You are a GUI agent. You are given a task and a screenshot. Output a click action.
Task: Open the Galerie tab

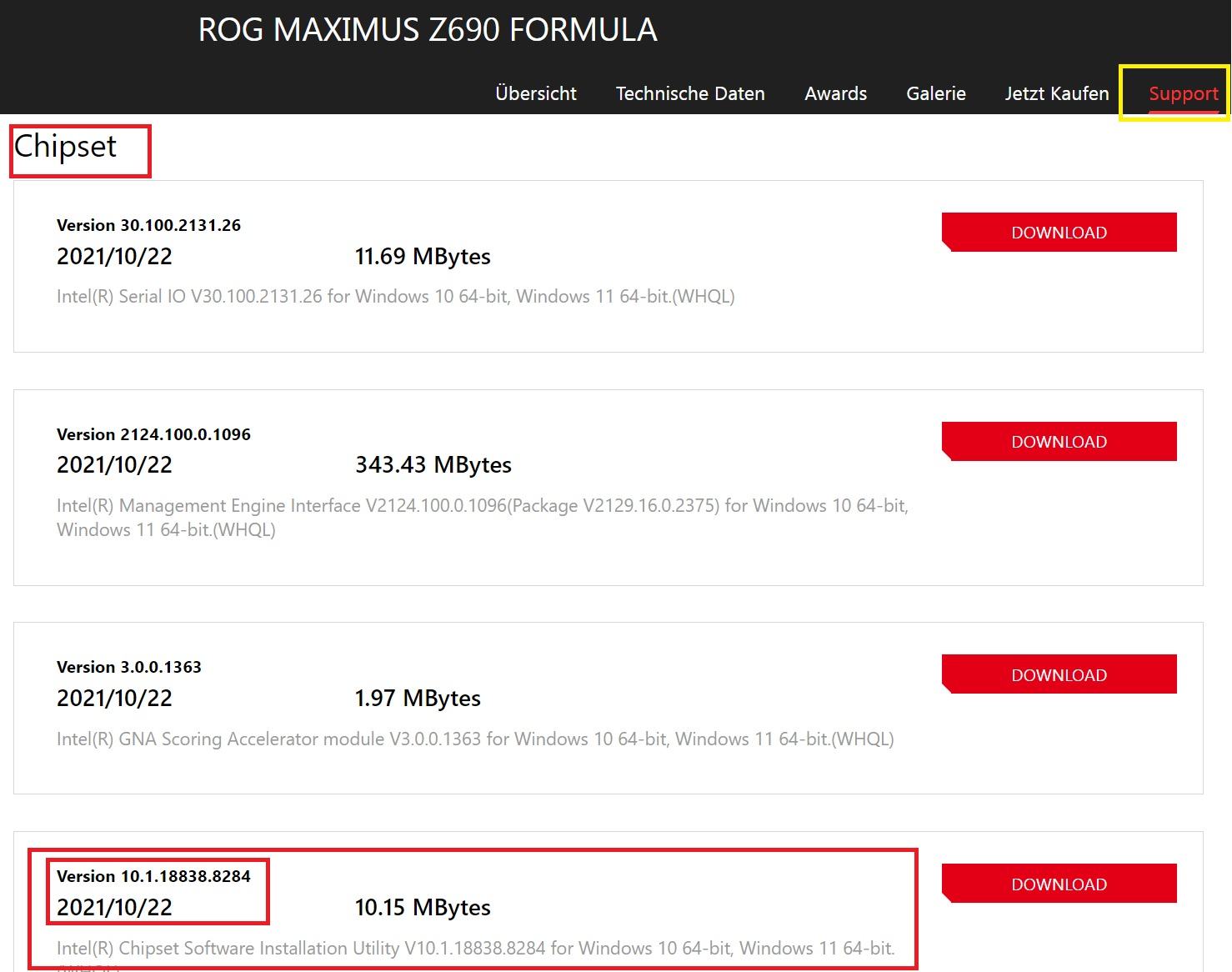point(936,93)
